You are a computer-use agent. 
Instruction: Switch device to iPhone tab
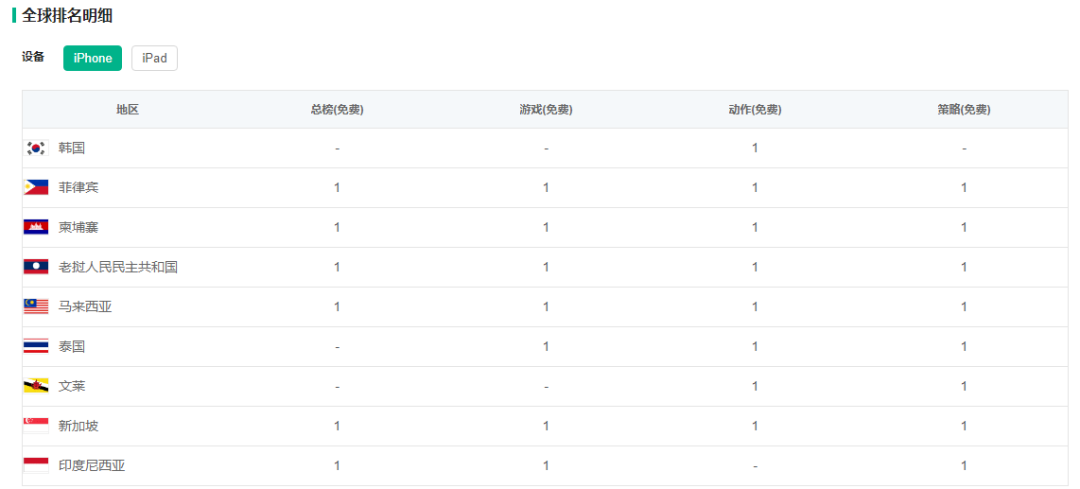(92, 58)
